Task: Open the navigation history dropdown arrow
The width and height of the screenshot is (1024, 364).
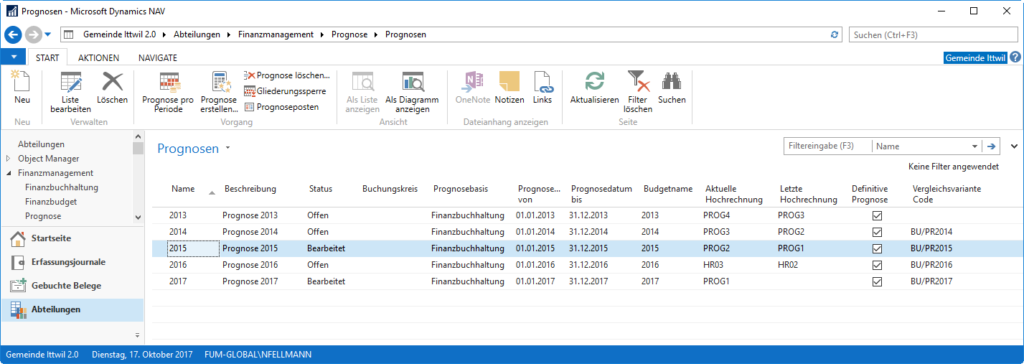Action: [48, 35]
